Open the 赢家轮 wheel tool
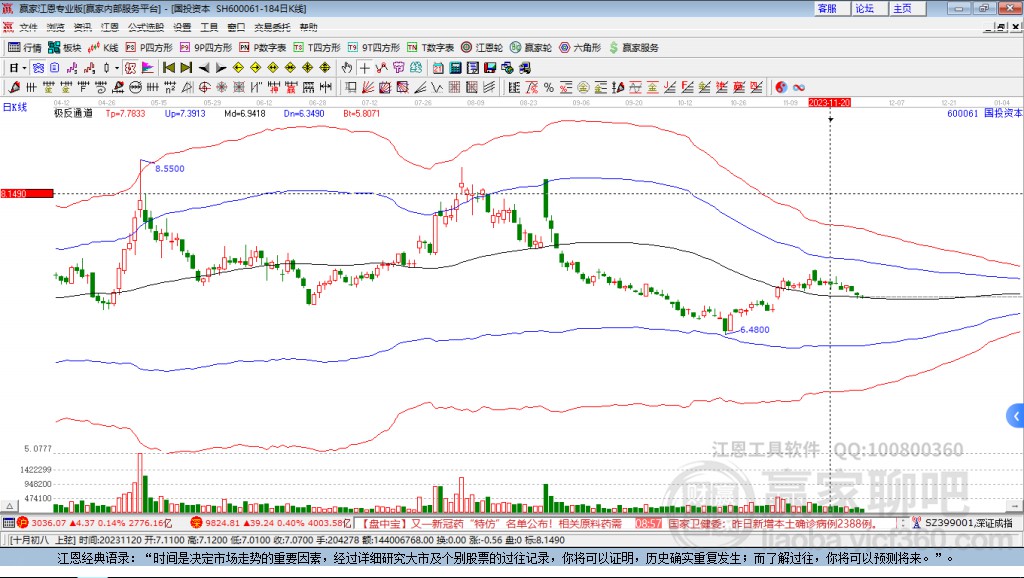 531,48
